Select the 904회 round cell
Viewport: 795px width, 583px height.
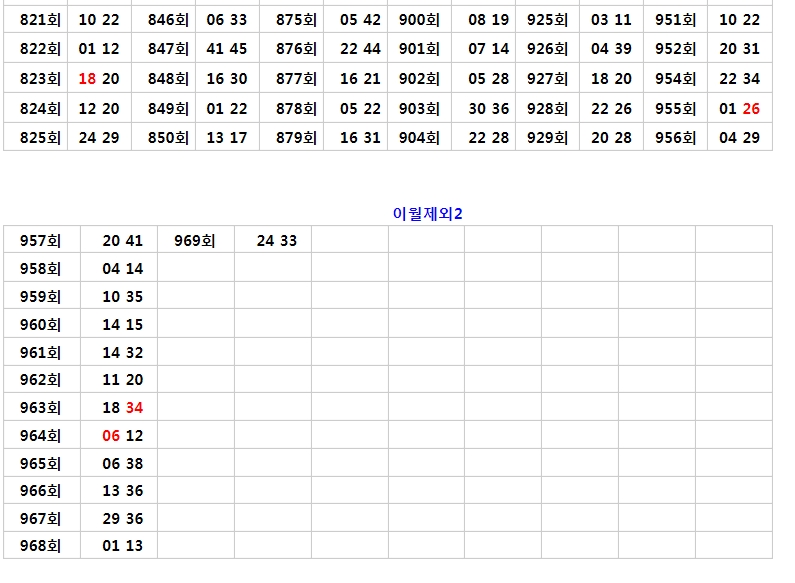pyautogui.click(x=419, y=138)
